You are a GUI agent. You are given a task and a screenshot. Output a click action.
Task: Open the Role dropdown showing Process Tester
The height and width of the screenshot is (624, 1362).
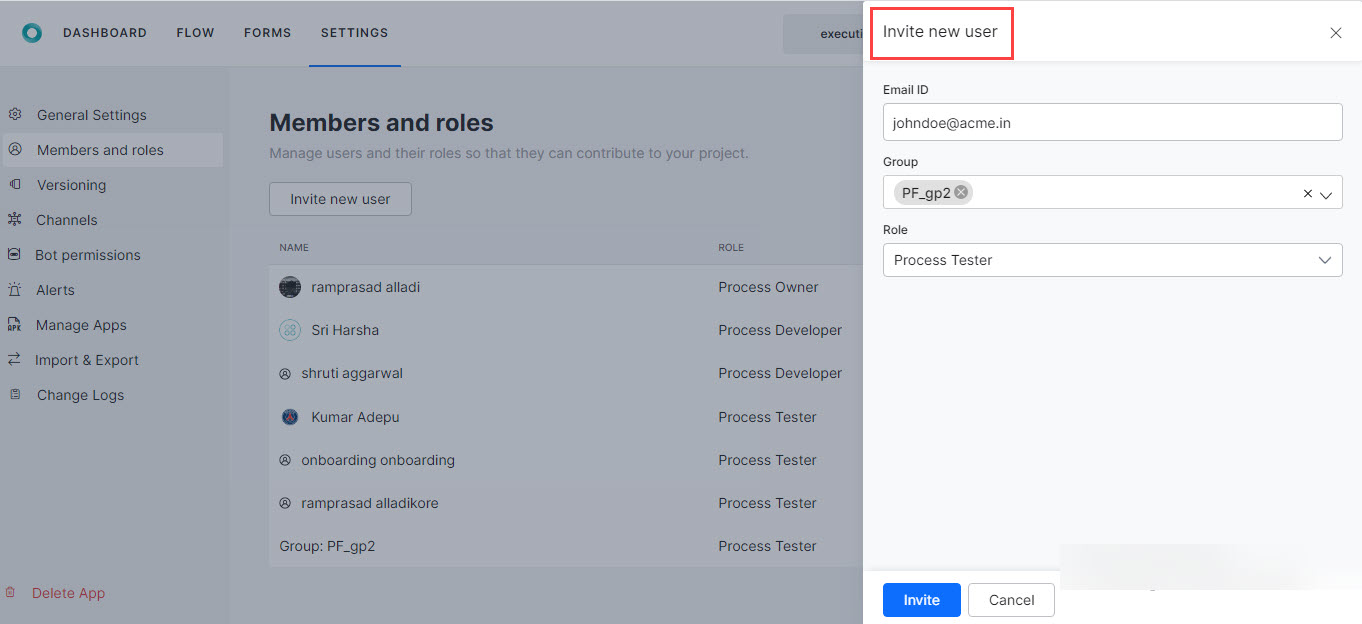coord(1326,260)
